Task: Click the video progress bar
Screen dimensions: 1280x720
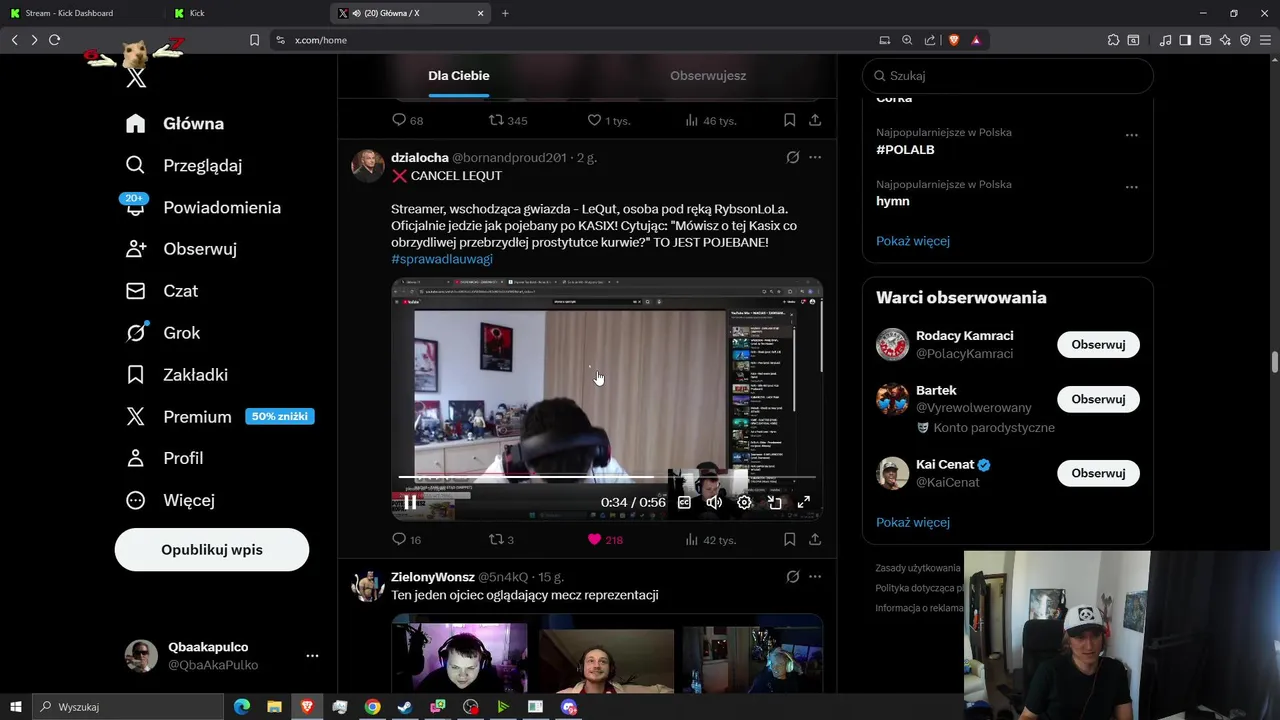Action: click(x=607, y=477)
